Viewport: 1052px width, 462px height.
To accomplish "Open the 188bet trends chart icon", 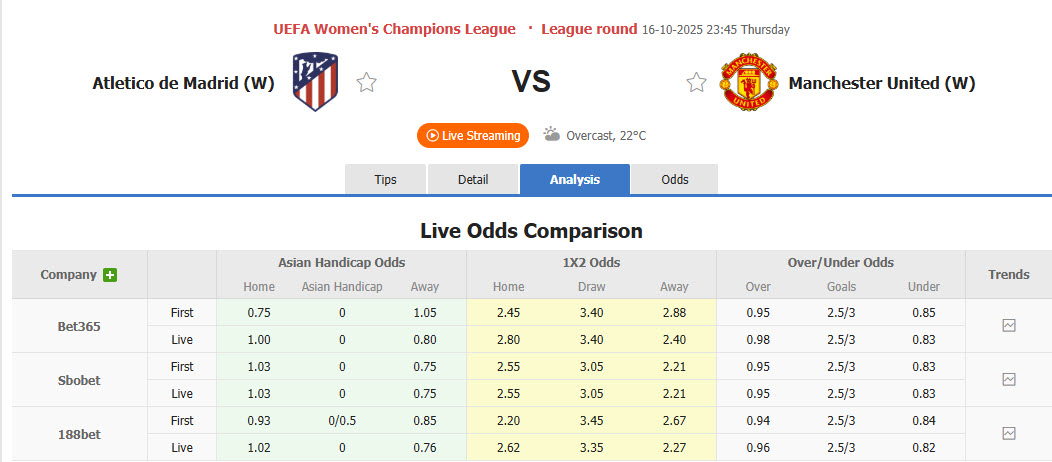I will pos(1009,434).
